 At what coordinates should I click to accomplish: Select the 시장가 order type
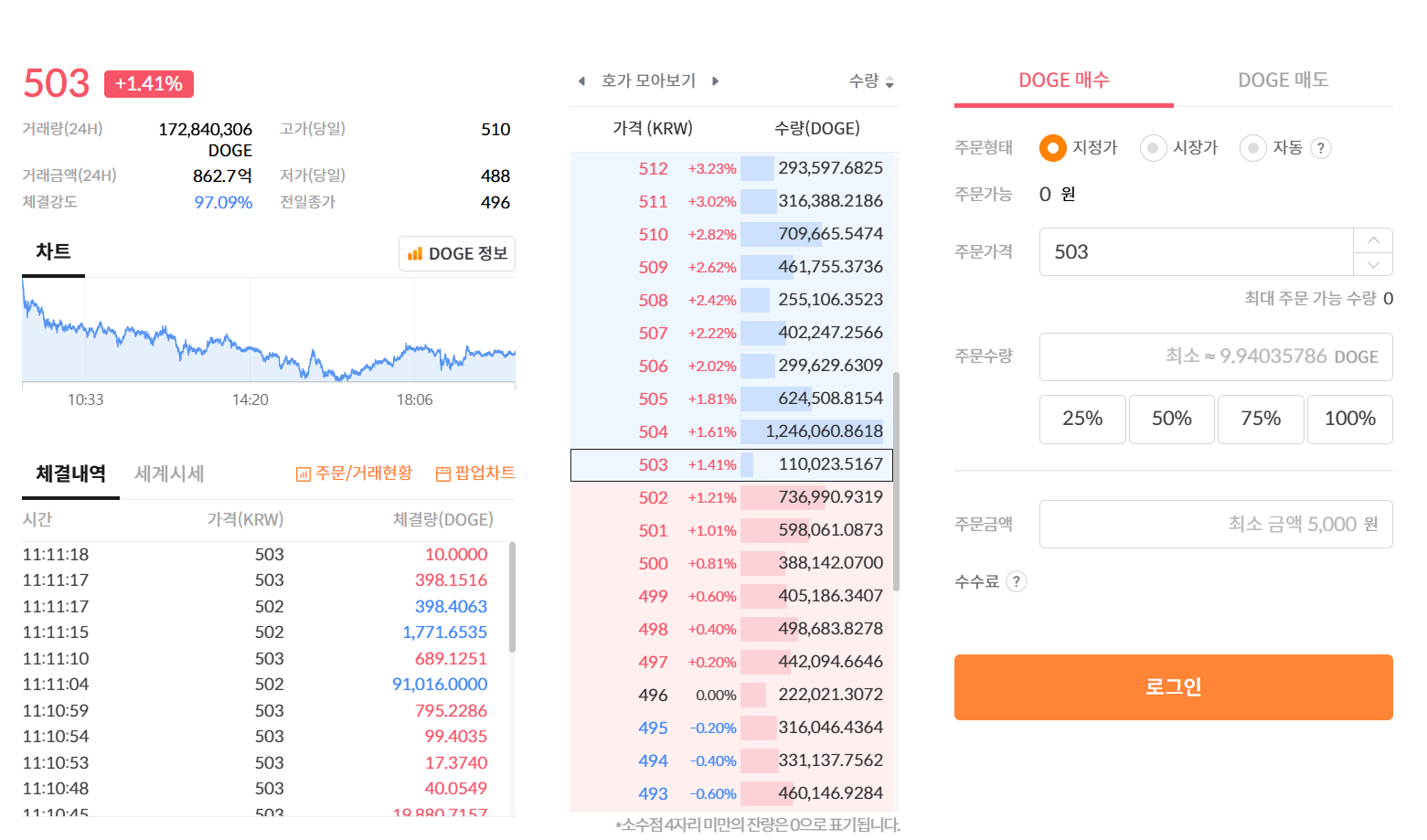tap(1152, 147)
